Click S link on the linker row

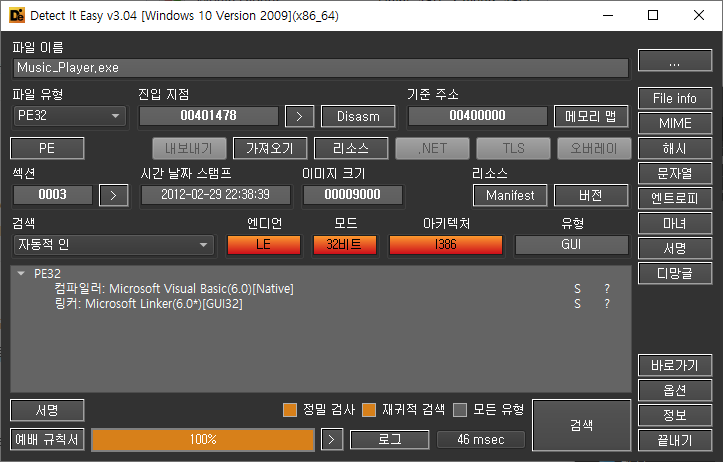(x=577, y=303)
